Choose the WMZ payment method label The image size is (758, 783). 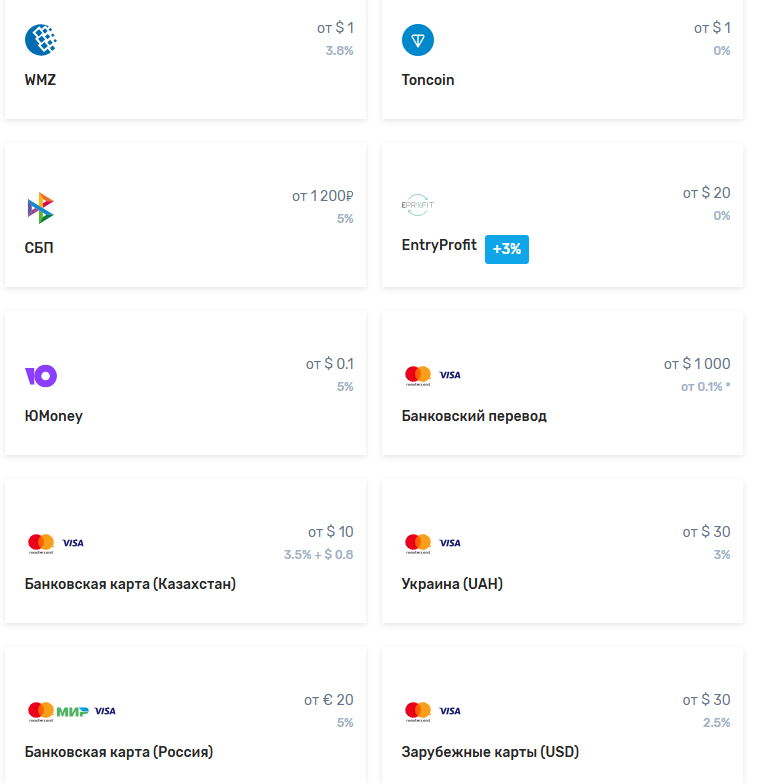pos(40,80)
